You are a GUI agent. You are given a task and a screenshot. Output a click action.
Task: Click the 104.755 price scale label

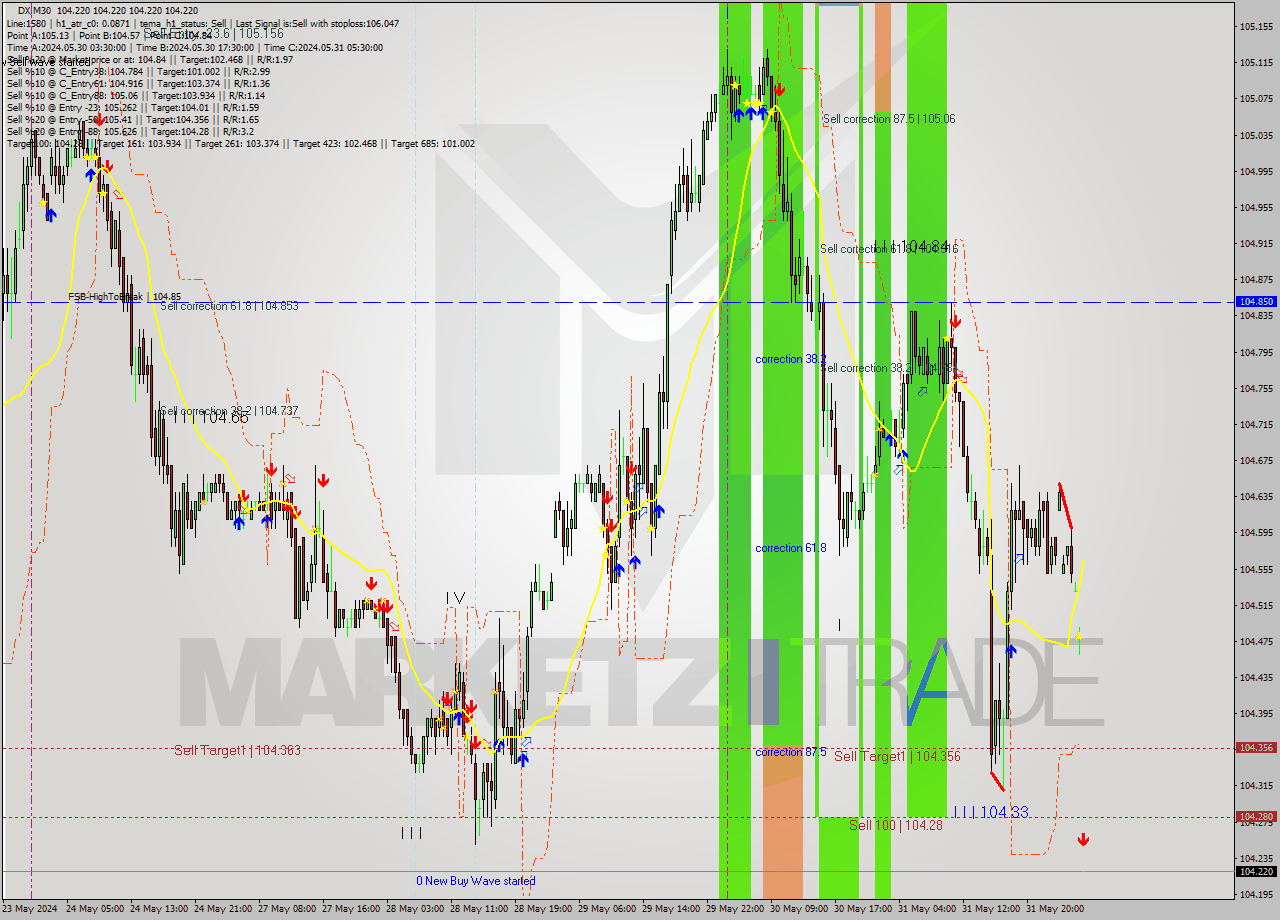[x=1255, y=388]
